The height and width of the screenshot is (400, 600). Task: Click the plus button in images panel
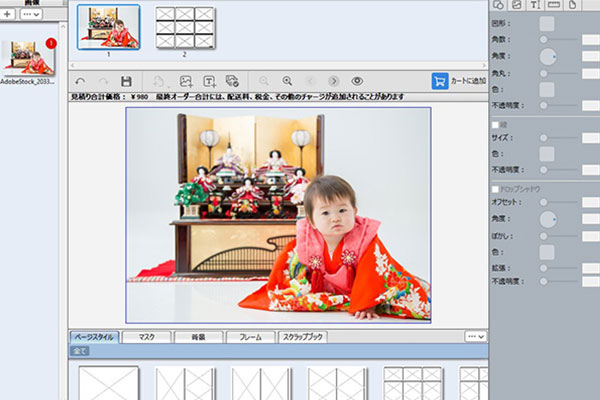coord(8,14)
